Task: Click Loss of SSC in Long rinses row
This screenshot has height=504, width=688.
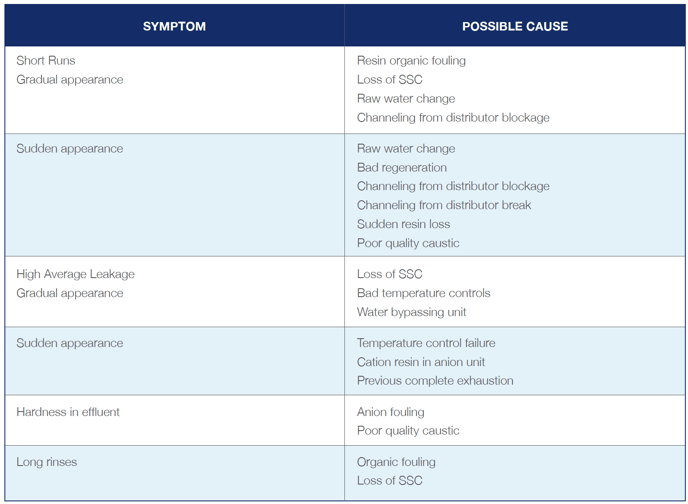Action: click(389, 482)
